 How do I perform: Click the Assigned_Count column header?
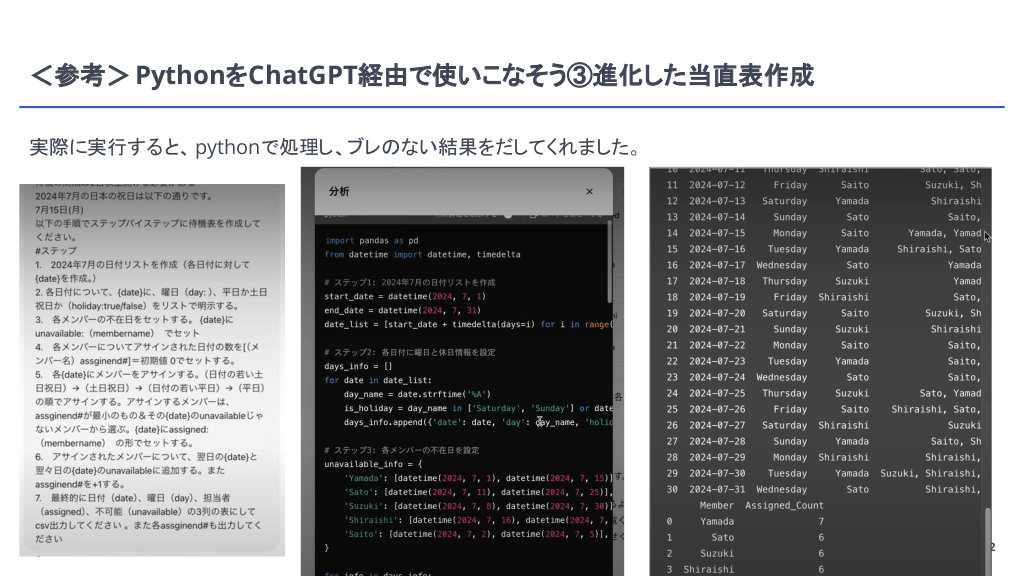(x=785, y=505)
